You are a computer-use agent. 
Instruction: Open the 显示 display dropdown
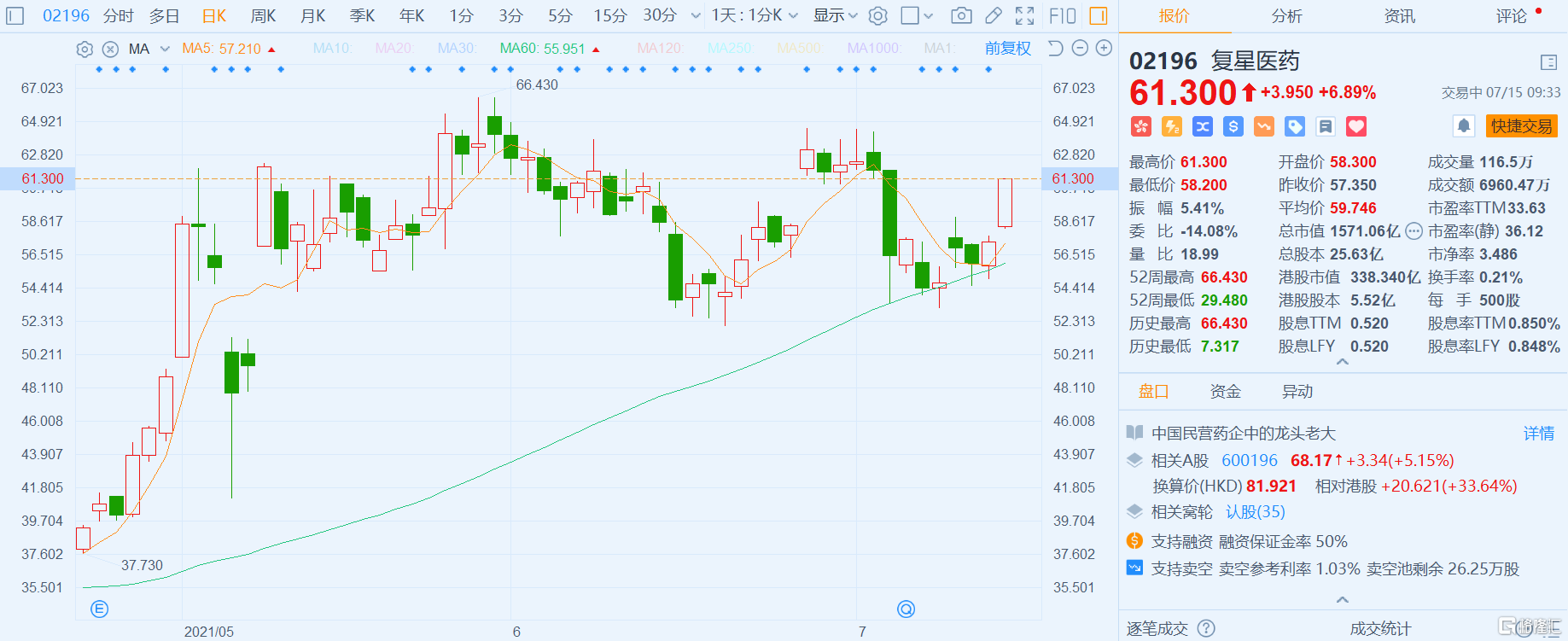(x=834, y=15)
